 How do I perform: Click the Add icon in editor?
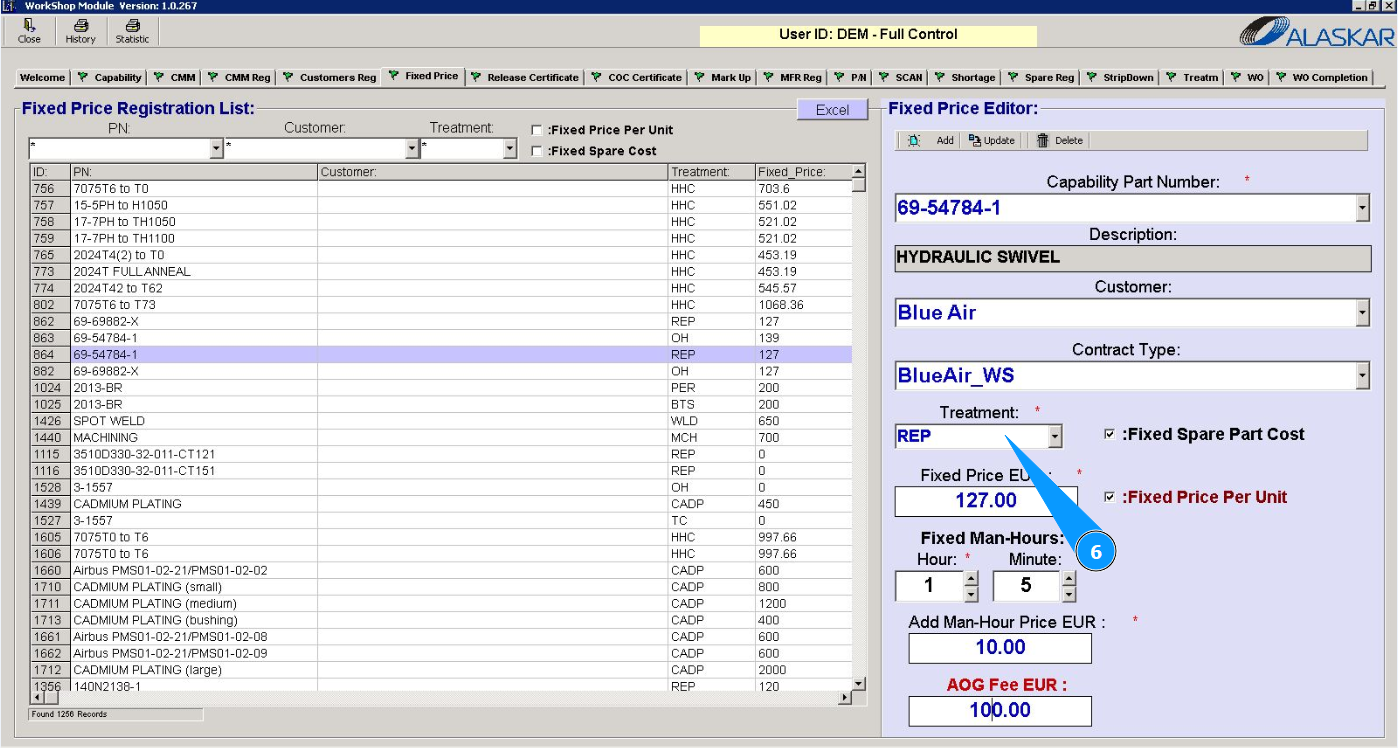pos(914,141)
